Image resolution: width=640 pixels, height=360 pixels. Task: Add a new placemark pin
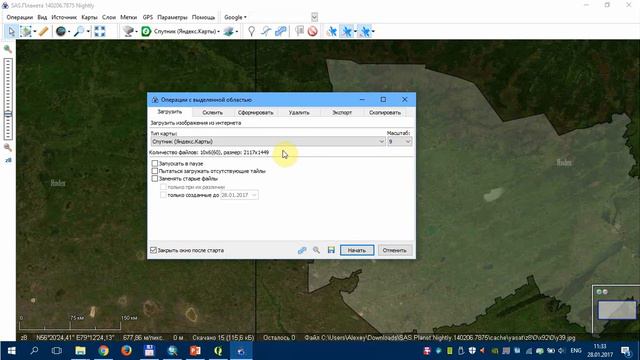251,31
